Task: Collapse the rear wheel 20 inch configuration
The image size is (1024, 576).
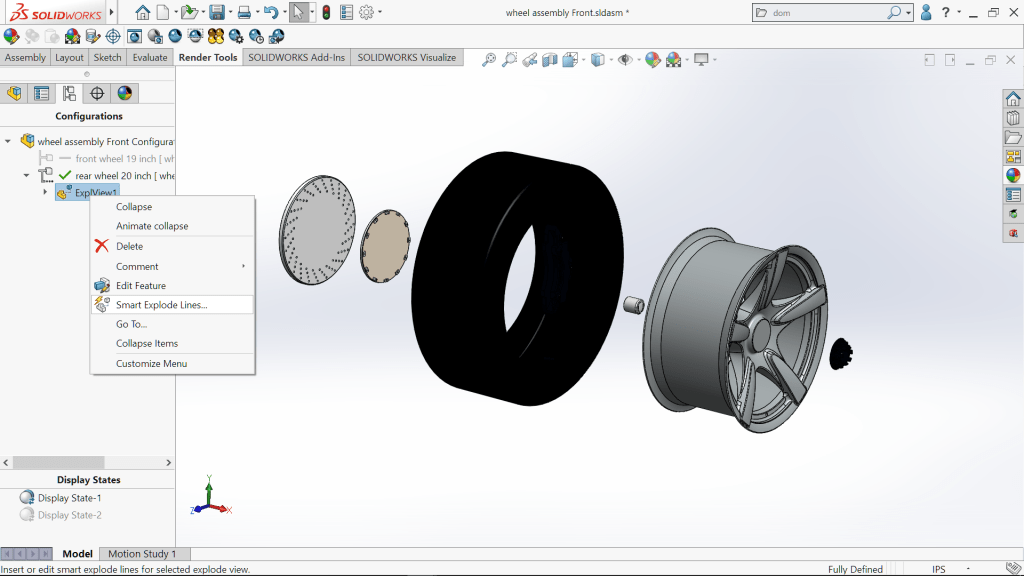Action: [x=27, y=175]
